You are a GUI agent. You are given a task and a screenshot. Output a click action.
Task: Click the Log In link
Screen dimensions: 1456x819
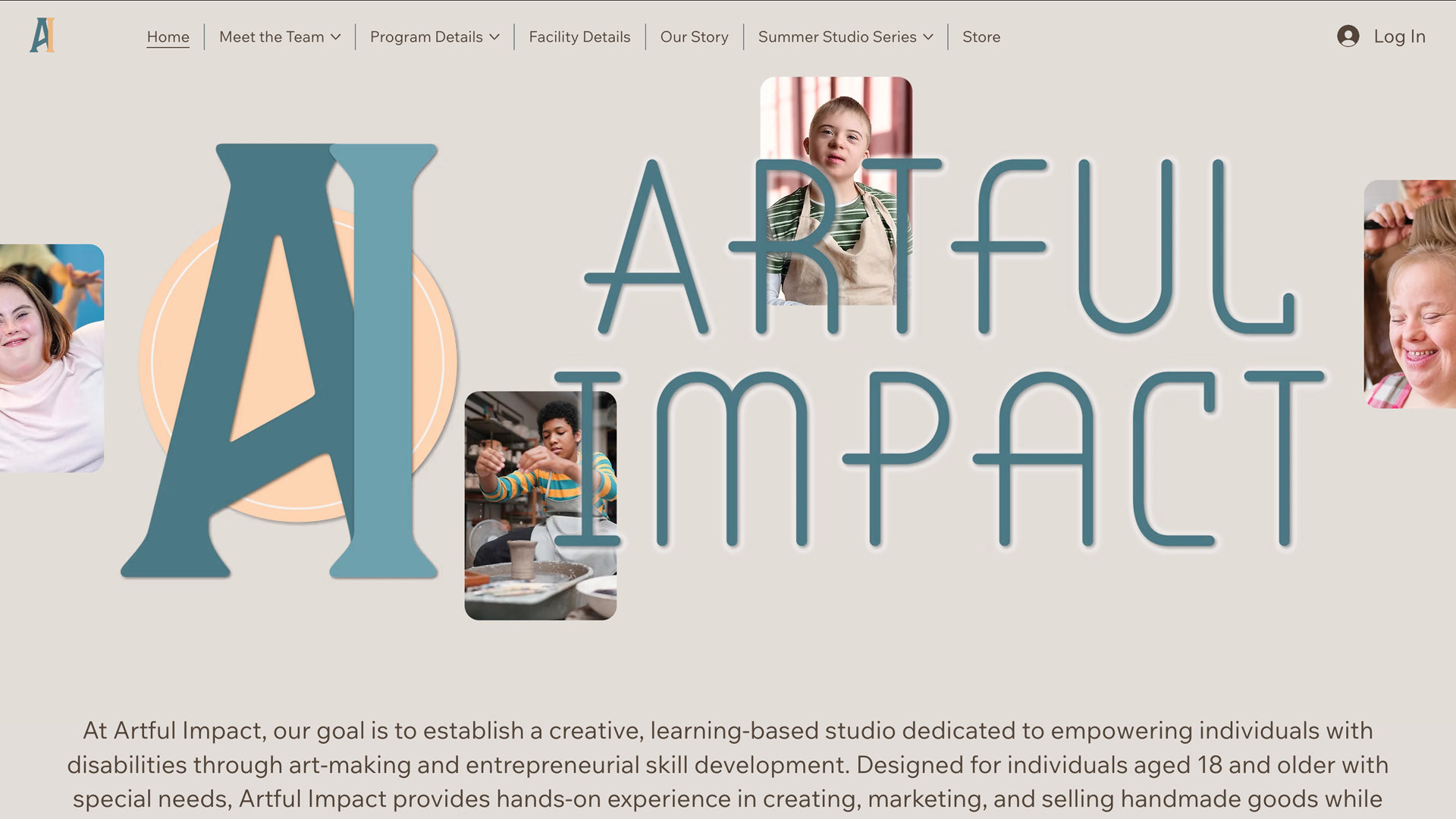point(1399,36)
